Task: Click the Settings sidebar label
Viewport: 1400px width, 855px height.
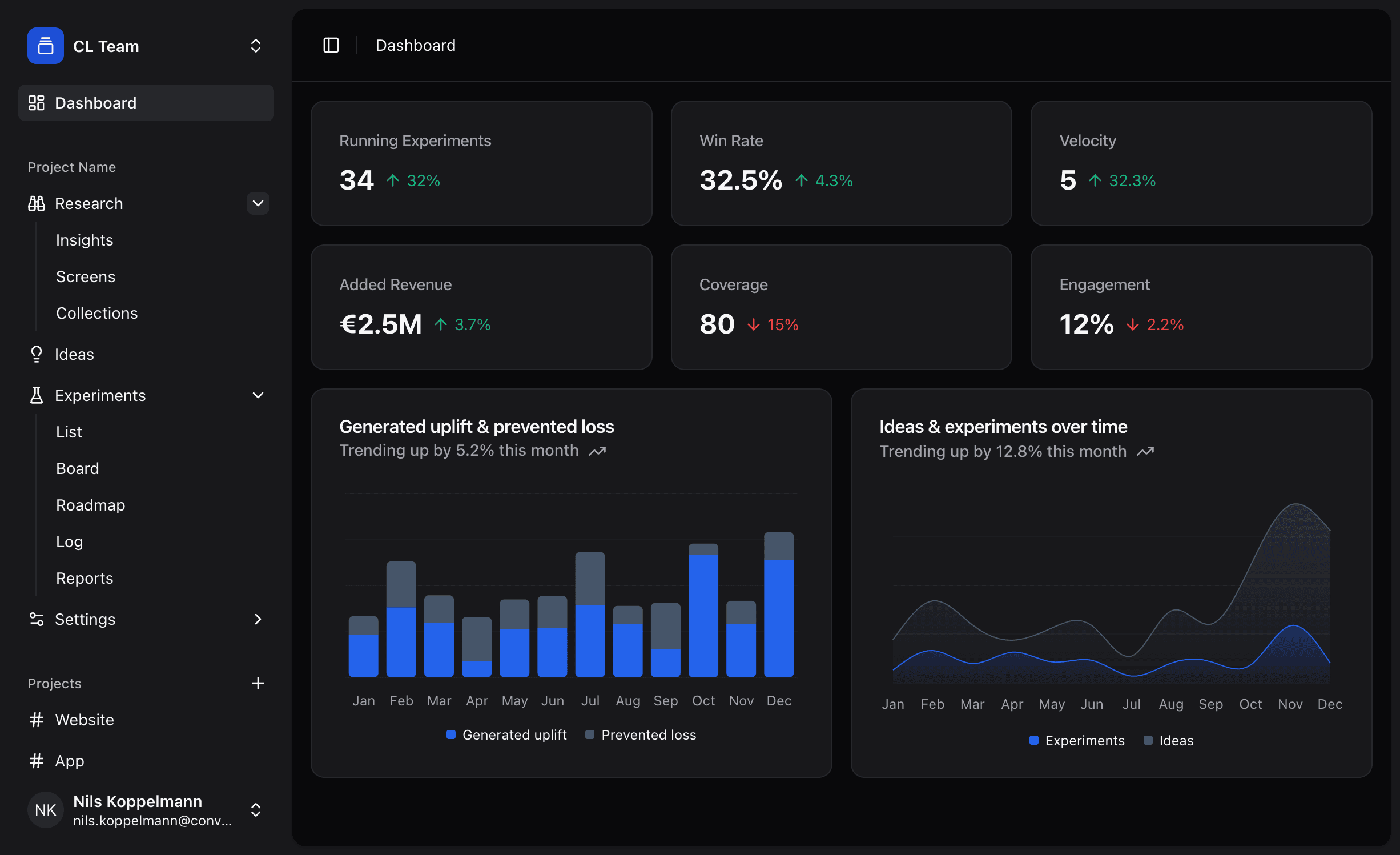Action: coord(85,619)
